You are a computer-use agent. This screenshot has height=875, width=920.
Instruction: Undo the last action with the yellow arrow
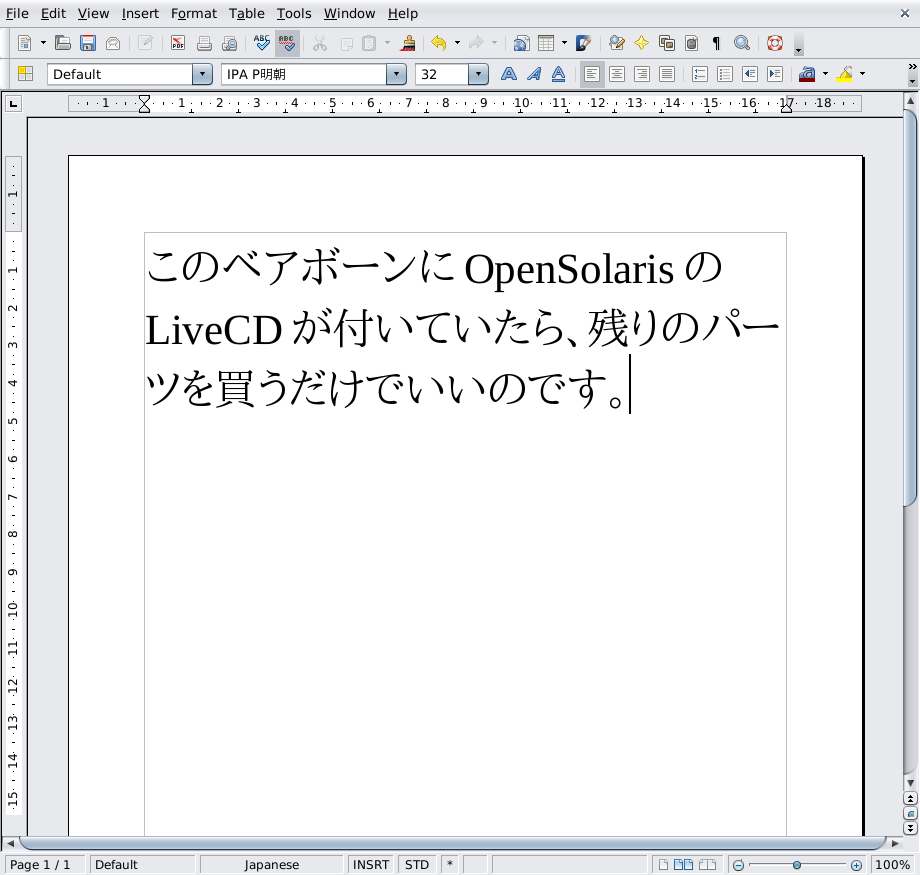tap(438, 43)
